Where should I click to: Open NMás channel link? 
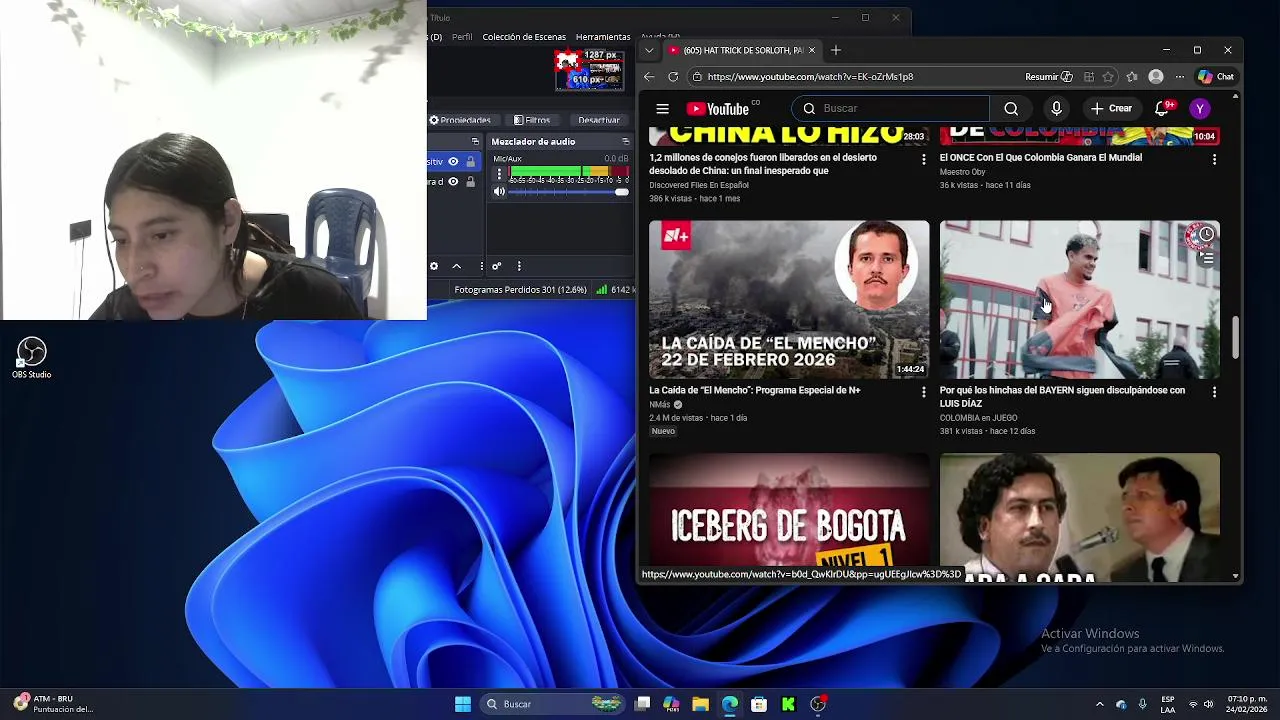pyautogui.click(x=659, y=405)
